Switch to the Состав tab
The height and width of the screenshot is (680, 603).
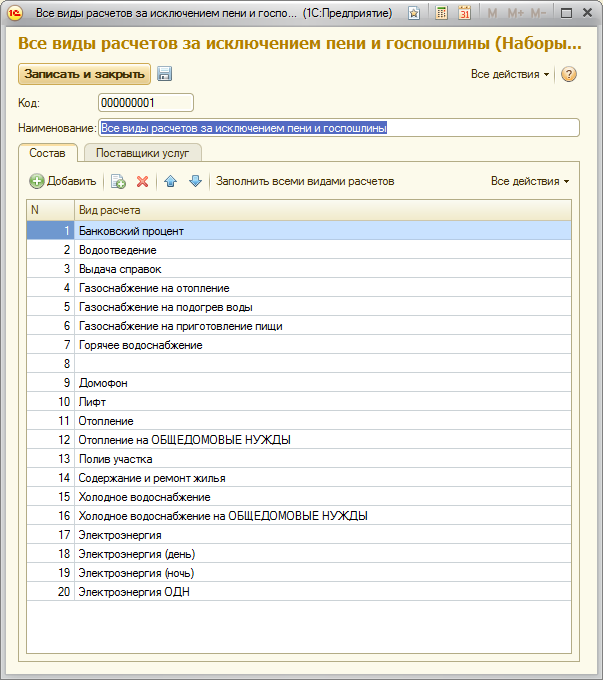coord(47,153)
